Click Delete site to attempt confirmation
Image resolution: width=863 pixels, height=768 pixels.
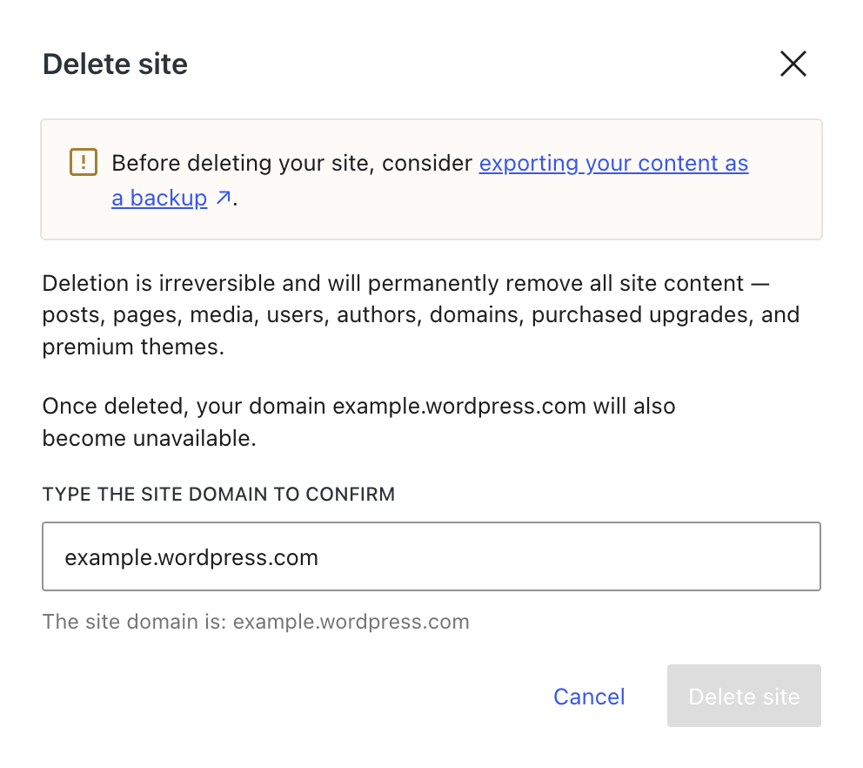(744, 696)
